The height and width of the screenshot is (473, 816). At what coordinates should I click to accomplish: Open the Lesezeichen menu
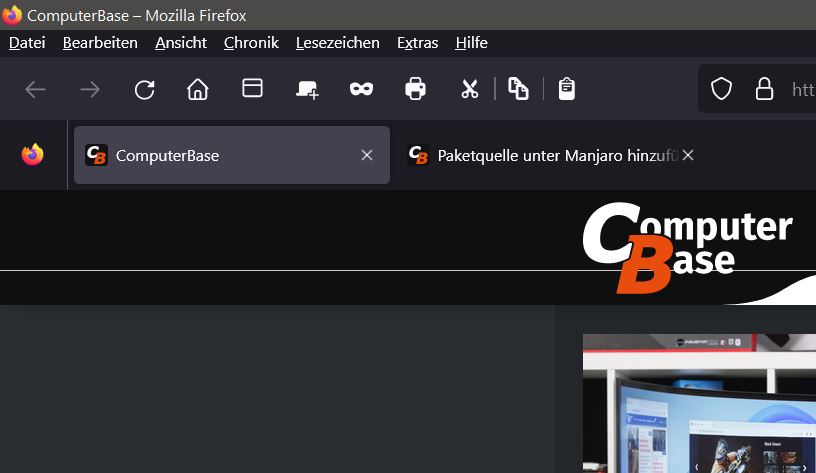338,43
